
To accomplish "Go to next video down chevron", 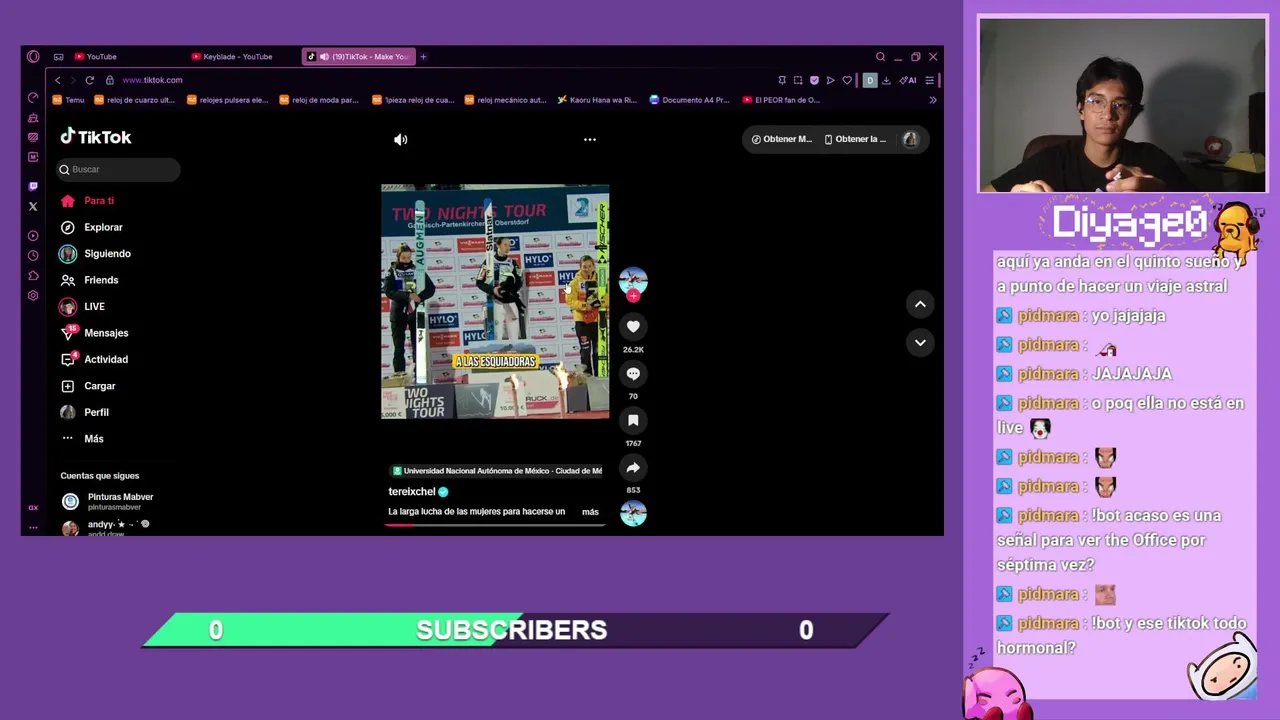I will [920, 342].
